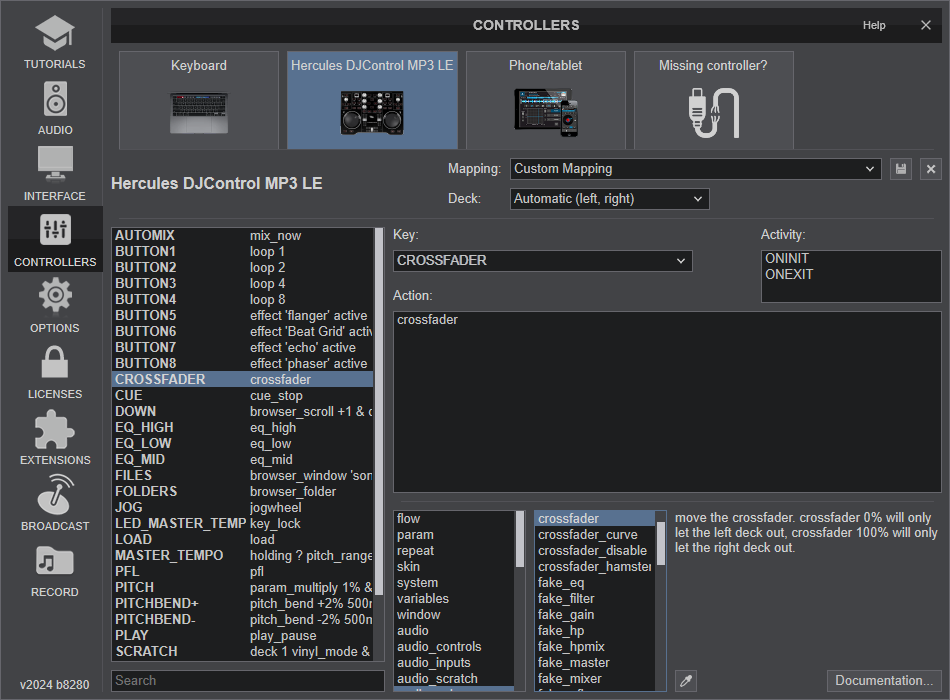This screenshot has width=950, height=700.
Task: Select crossfader in the action list
Action: point(594,519)
